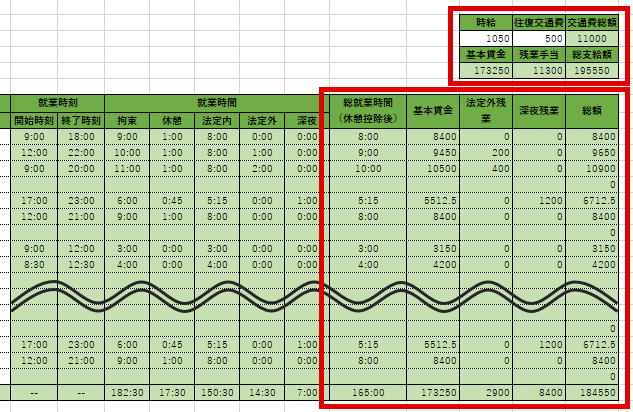Click the 拘束 column header
This screenshot has height=412, width=633.
127,120
